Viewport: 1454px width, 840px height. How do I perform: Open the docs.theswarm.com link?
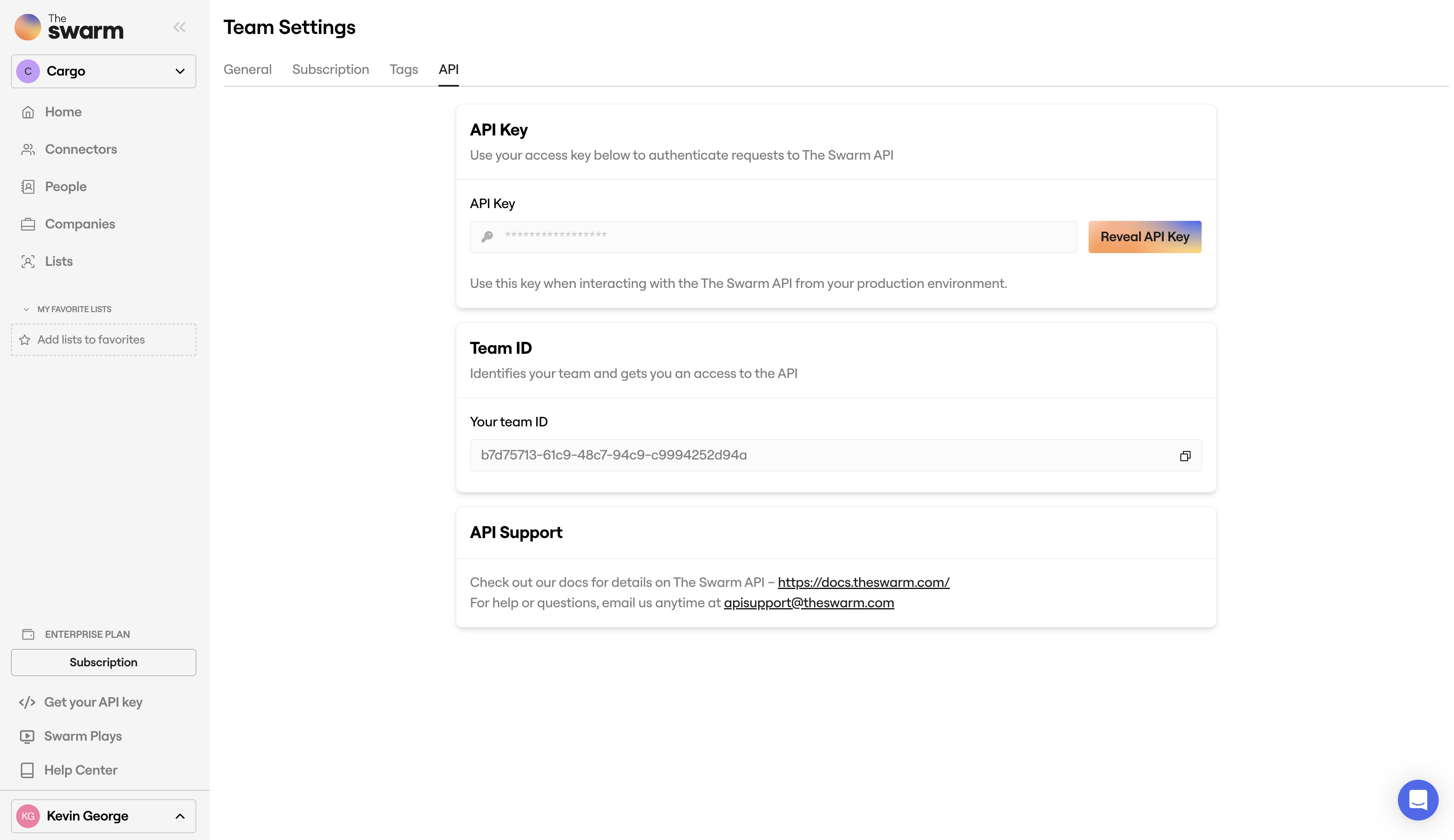[863, 582]
